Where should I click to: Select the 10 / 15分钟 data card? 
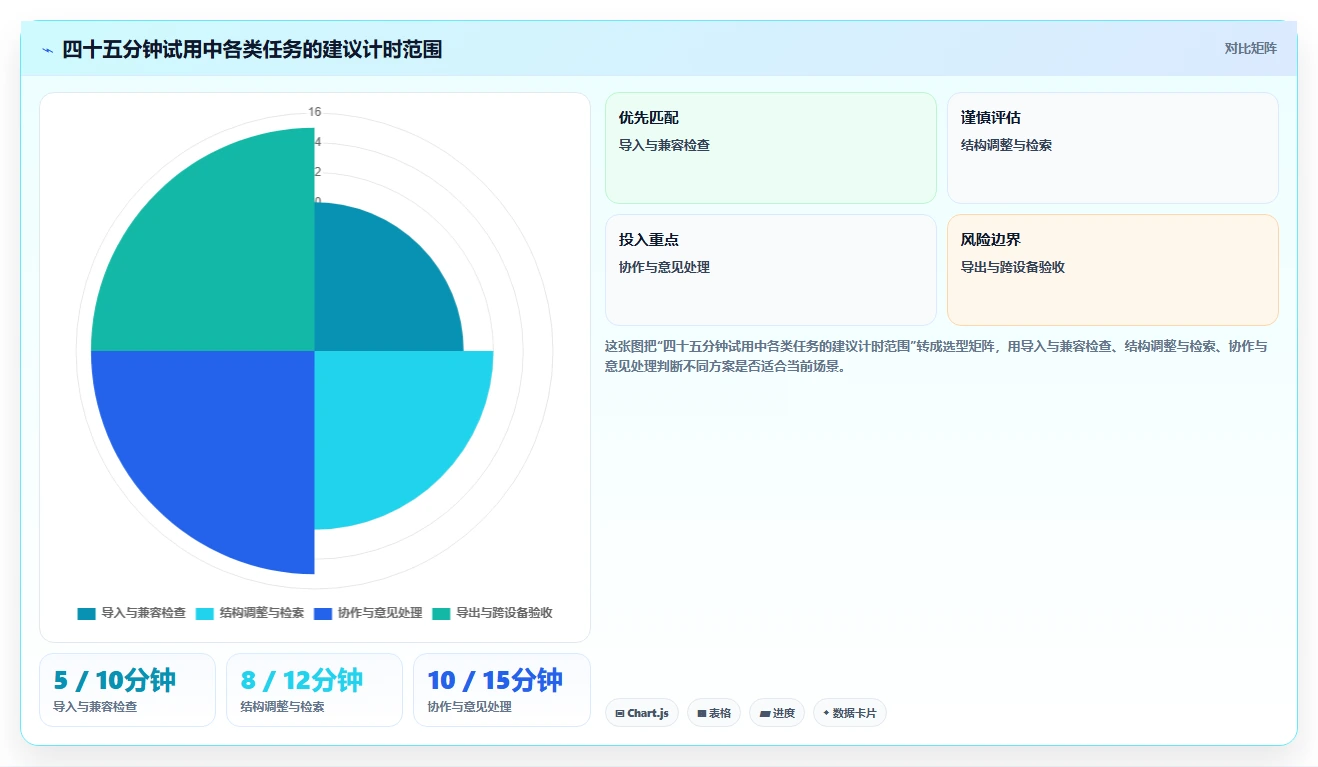(x=502, y=690)
